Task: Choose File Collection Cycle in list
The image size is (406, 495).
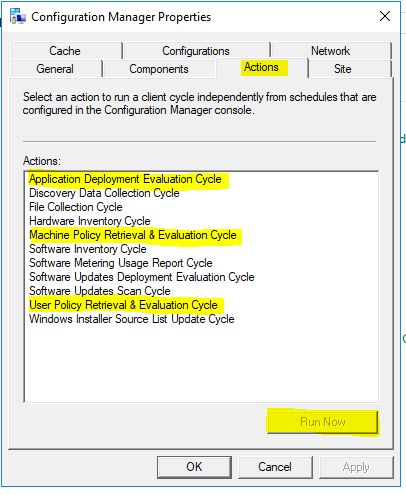Action: (x=76, y=207)
